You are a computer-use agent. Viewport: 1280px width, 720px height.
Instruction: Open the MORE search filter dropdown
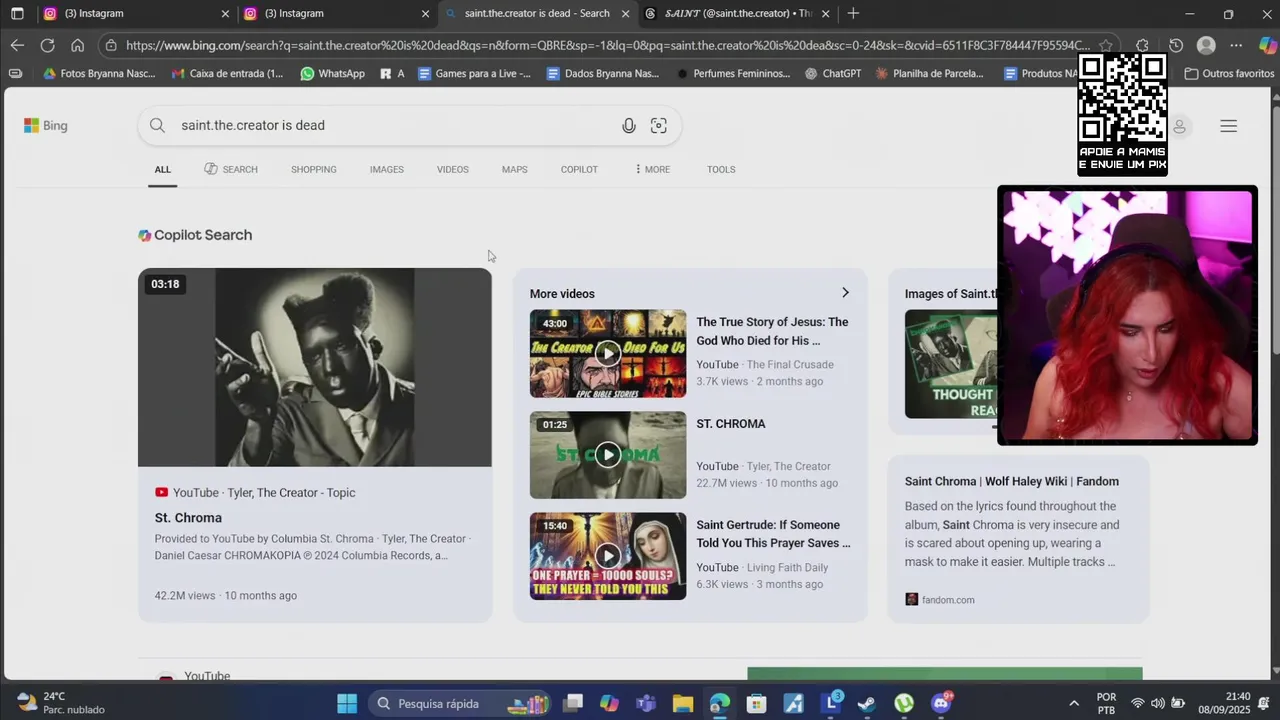pos(652,169)
